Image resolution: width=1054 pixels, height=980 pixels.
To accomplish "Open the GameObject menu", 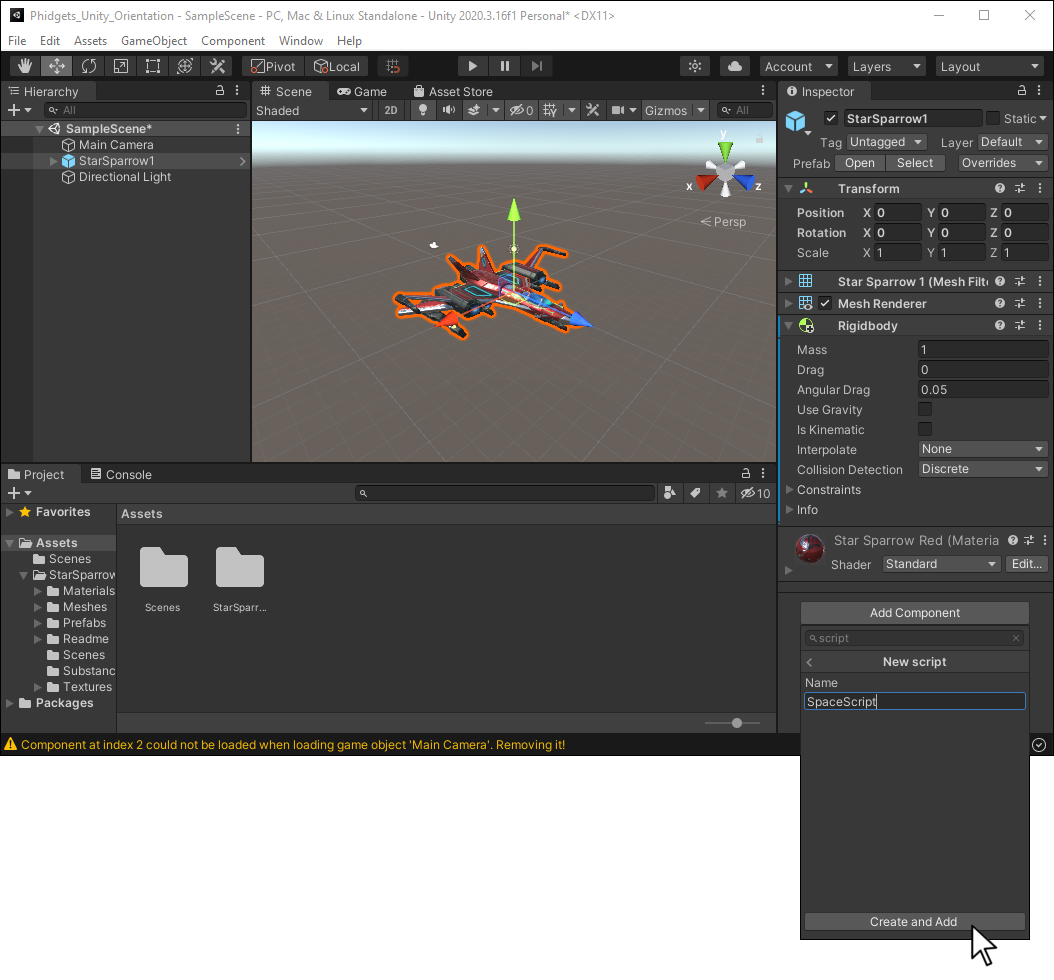I will [154, 40].
